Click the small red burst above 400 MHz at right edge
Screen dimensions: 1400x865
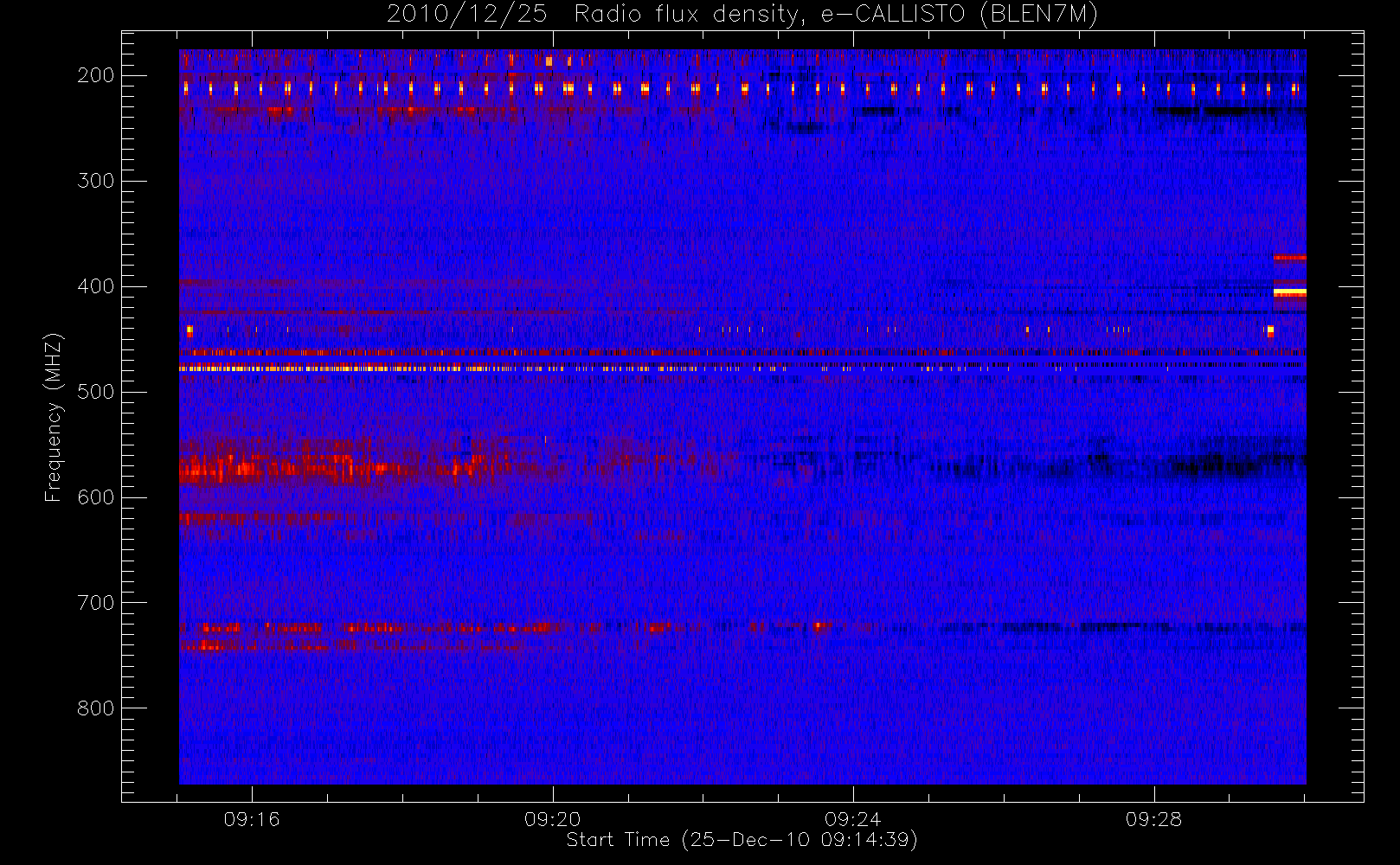1289,257
